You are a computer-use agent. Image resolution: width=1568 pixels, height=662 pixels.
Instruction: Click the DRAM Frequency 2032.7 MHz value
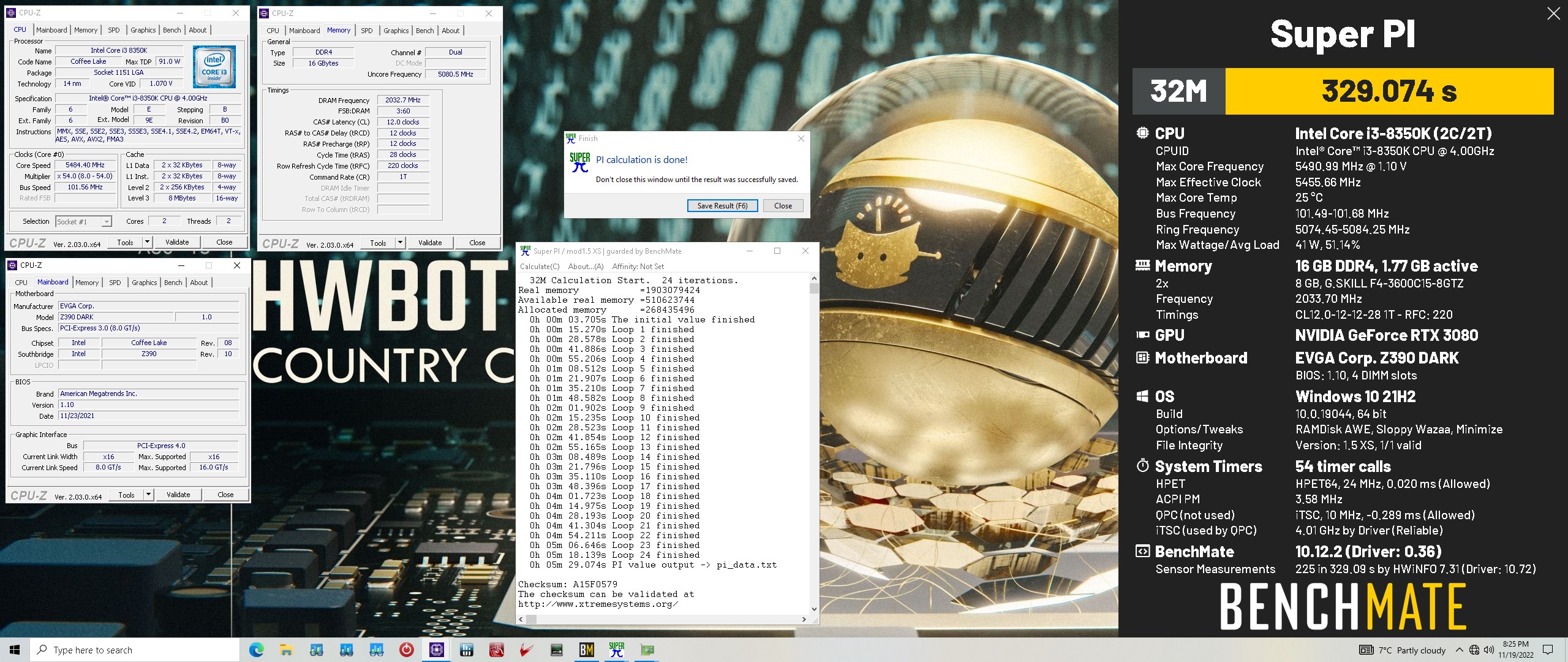pyautogui.click(x=403, y=100)
